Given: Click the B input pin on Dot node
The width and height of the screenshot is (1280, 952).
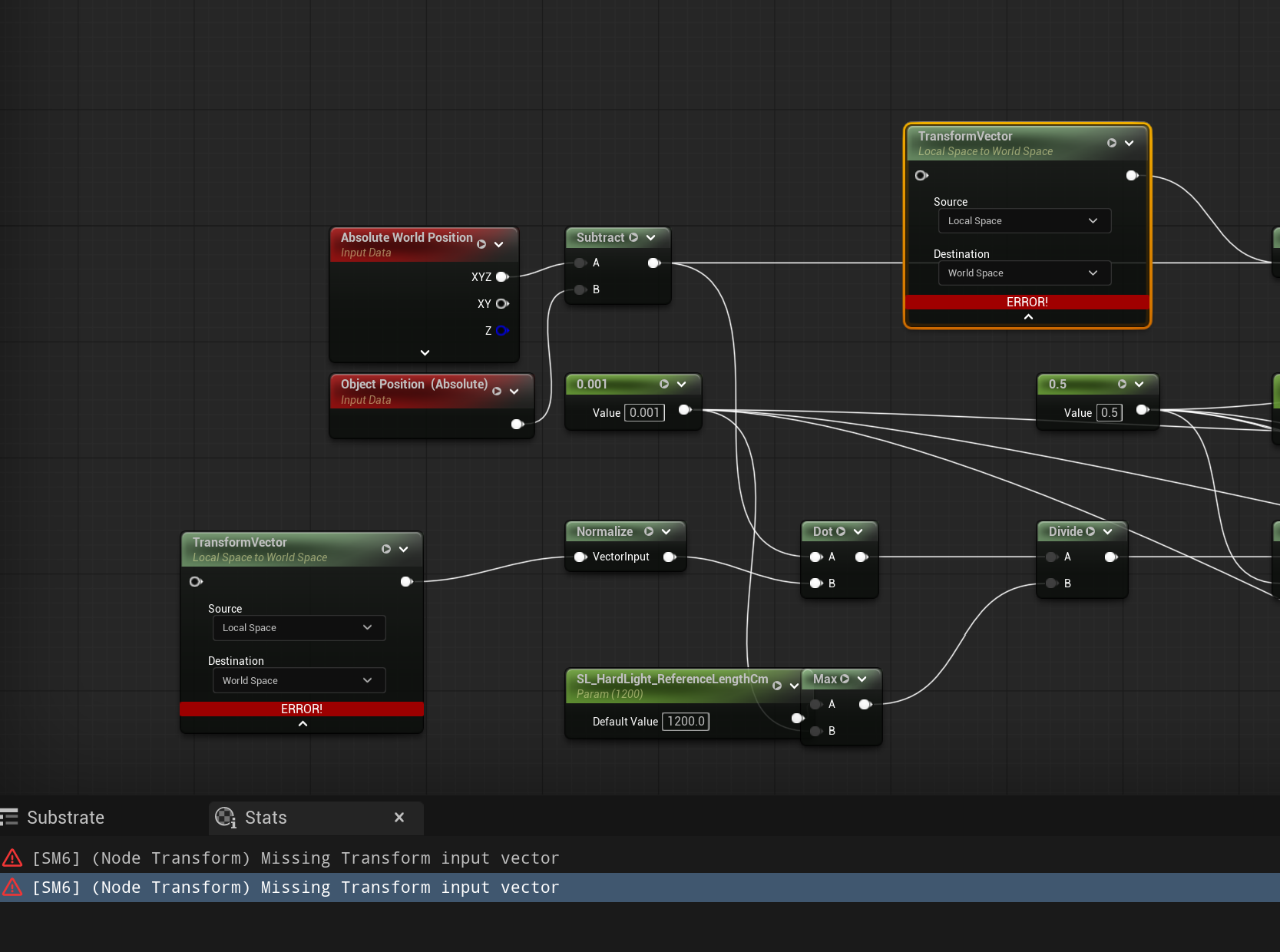Looking at the screenshot, I should pyautogui.click(x=816, y=583).
